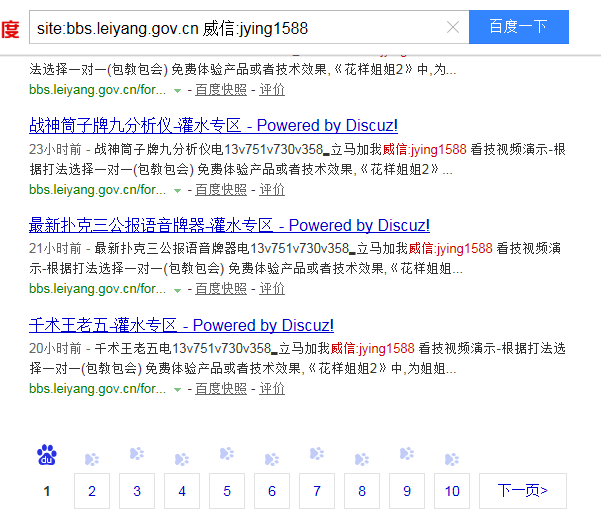Click the Baidu paw logo above page 1

click(x=47, y=456)
